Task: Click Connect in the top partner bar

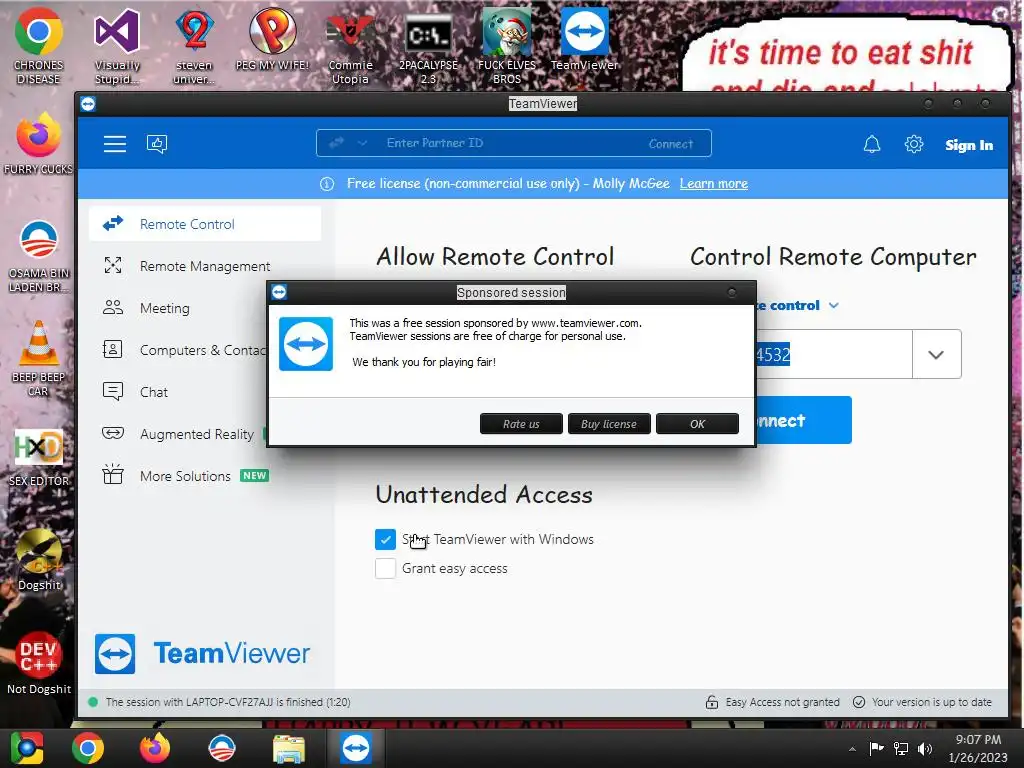Action: pos(671,144)
